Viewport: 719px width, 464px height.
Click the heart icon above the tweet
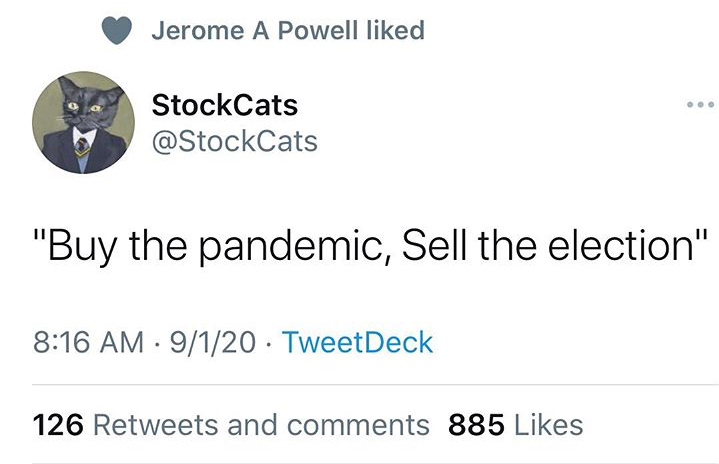(119, 31)
